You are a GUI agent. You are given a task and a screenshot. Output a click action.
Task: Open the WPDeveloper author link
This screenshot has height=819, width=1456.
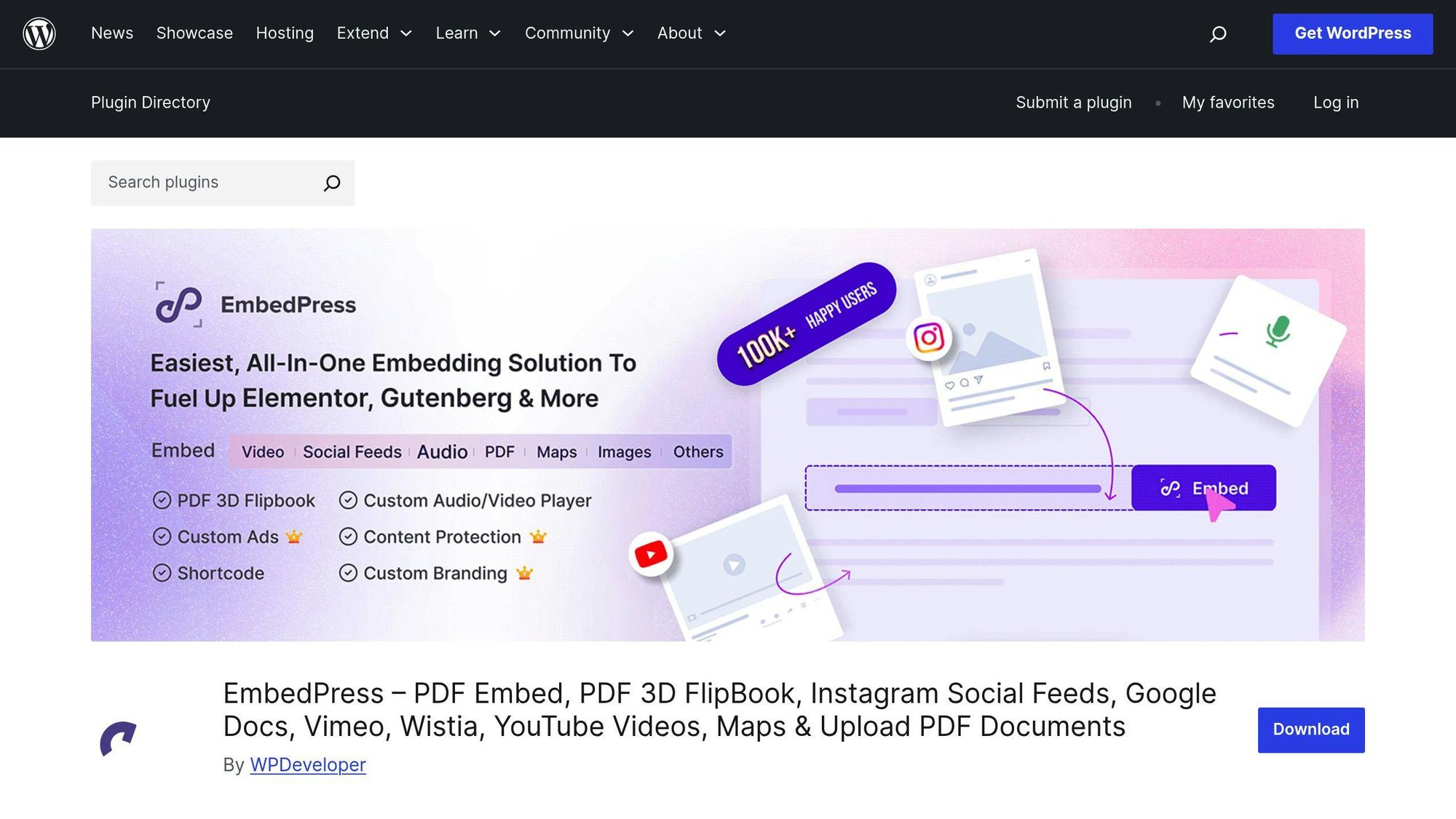(x=307, y=764)
